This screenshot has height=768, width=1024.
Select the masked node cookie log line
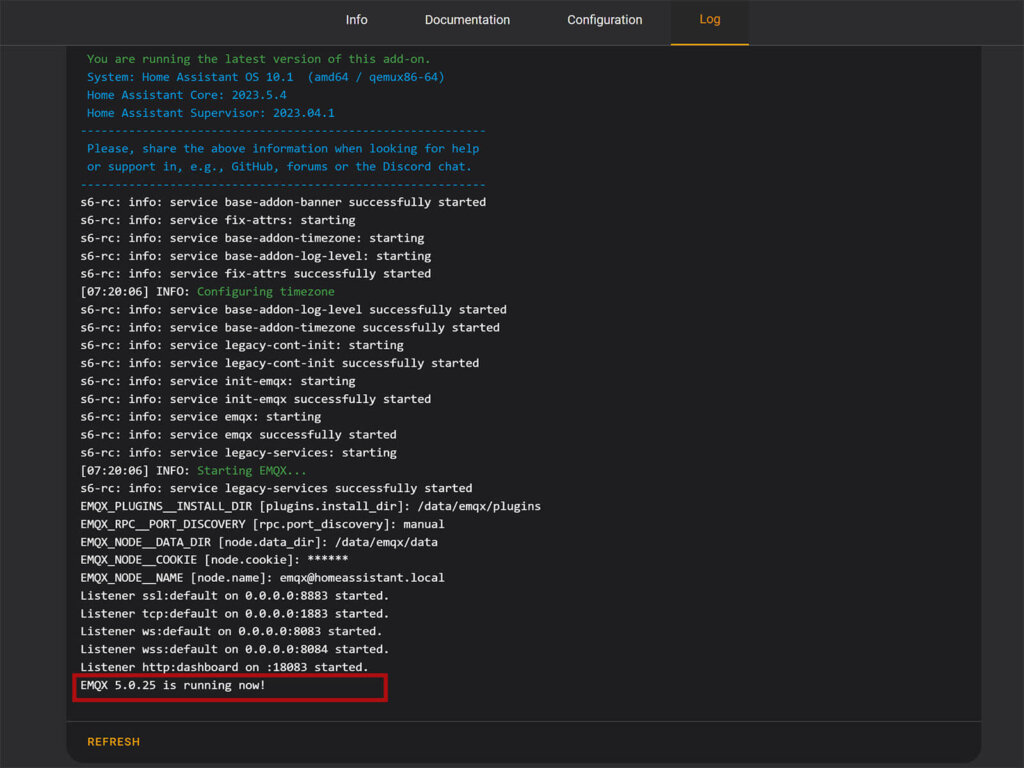coord(230,559)
